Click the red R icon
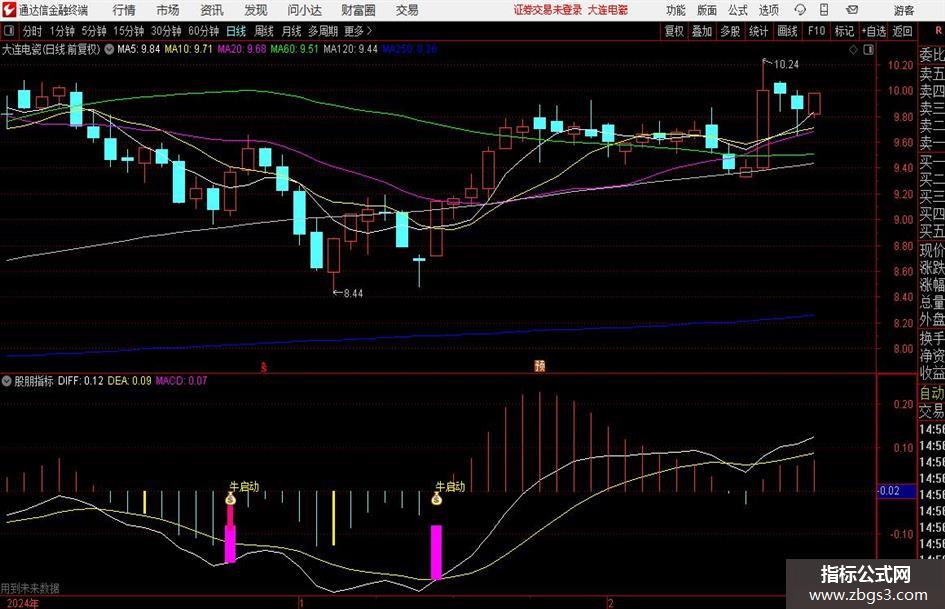Screen dimensions: 945x609 pos(938,30)
